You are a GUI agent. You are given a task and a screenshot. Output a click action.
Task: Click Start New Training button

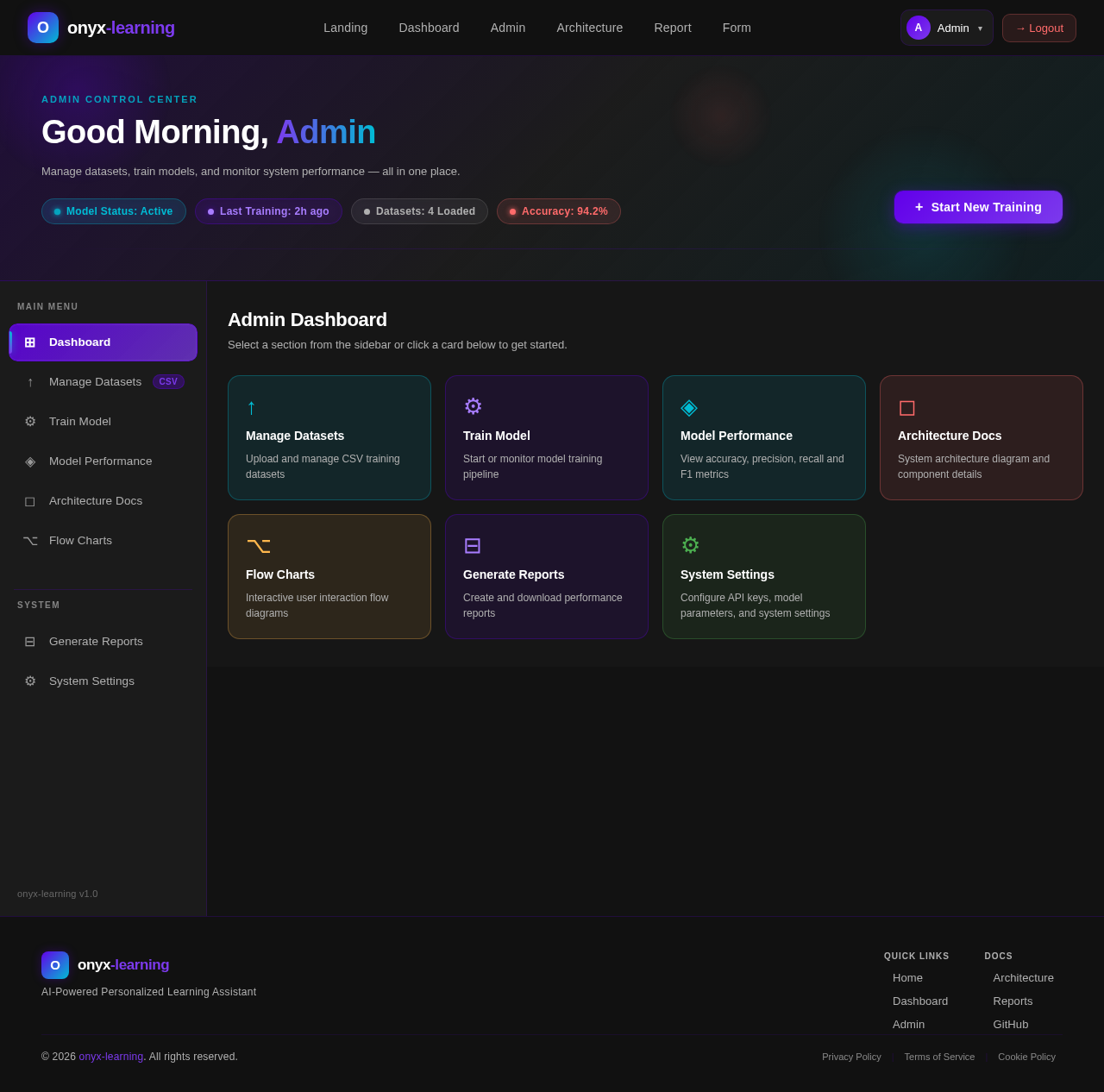978,207
